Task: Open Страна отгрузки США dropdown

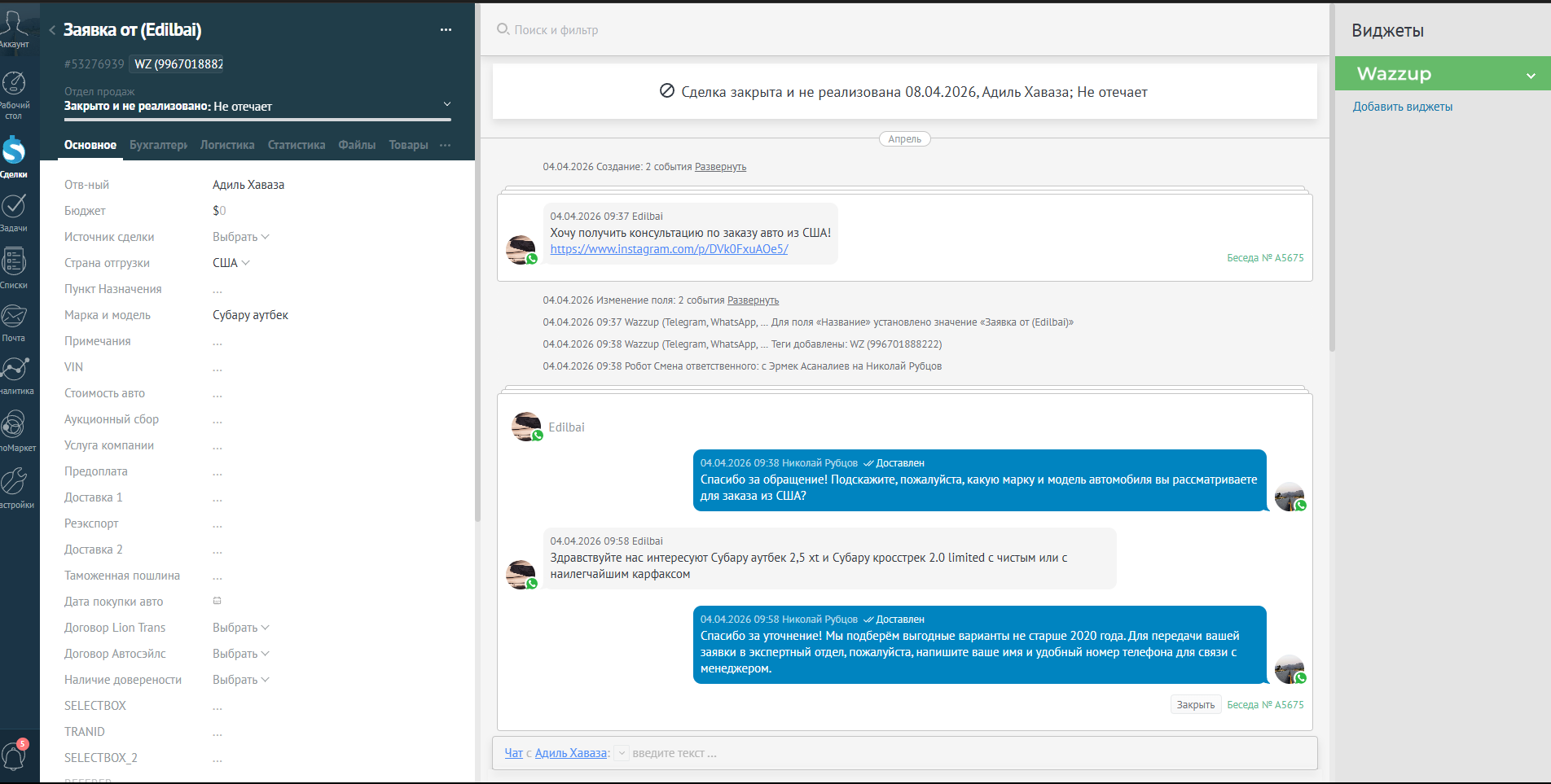Action: [231, 263]
